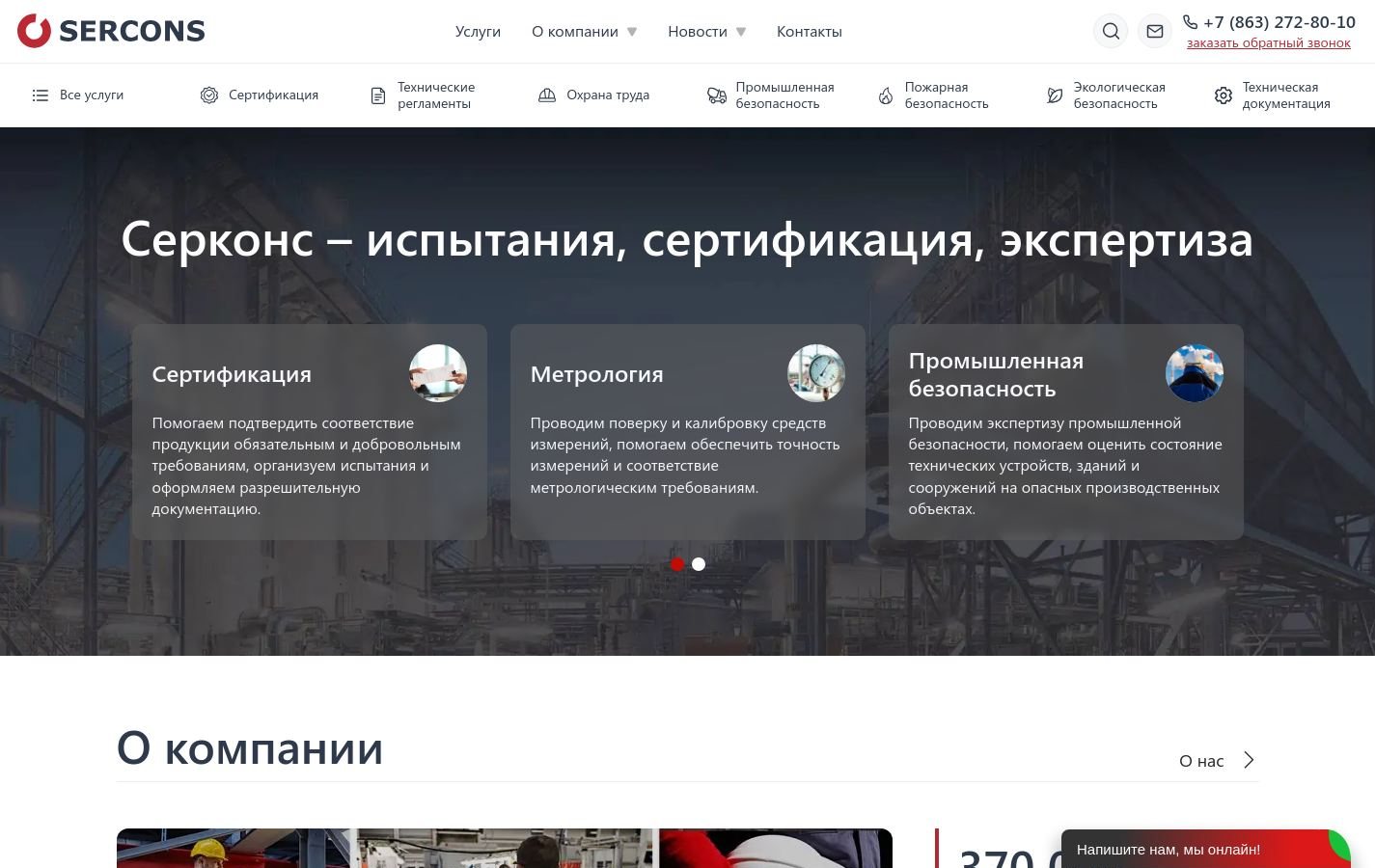The width and height of the screenshot is (1375, 868).
Task: Open the Метрология card heading
Action: (596, 374)
